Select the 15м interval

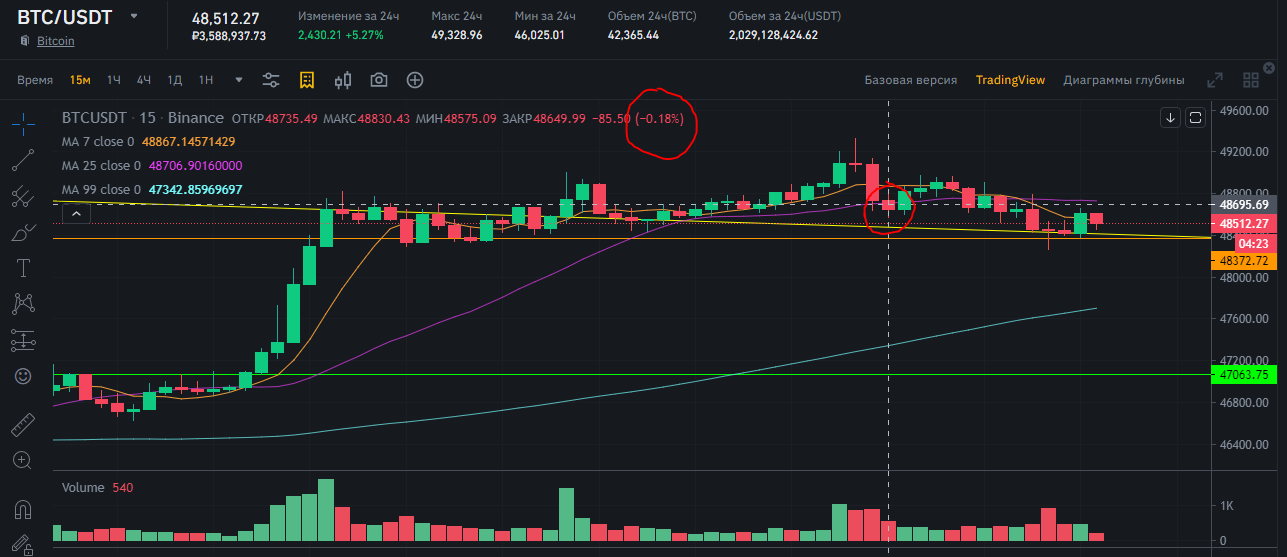click(80, 80)
